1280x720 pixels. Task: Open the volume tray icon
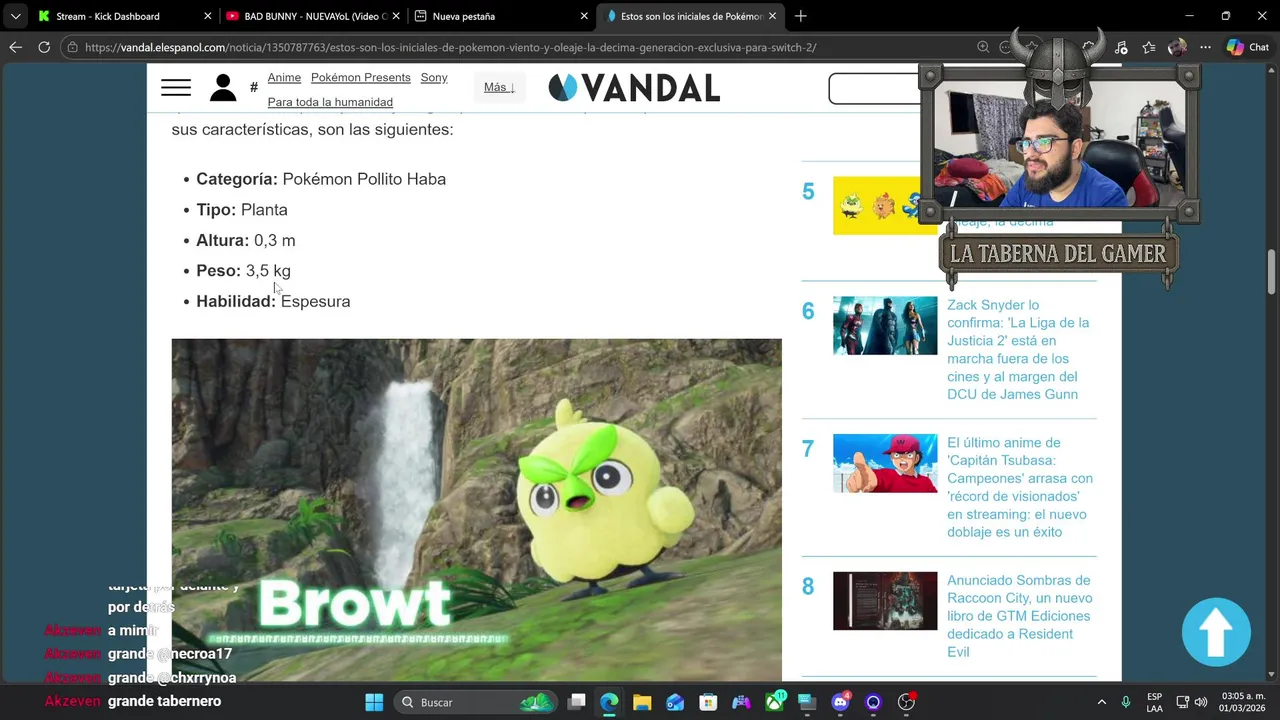coord(1201,702)
